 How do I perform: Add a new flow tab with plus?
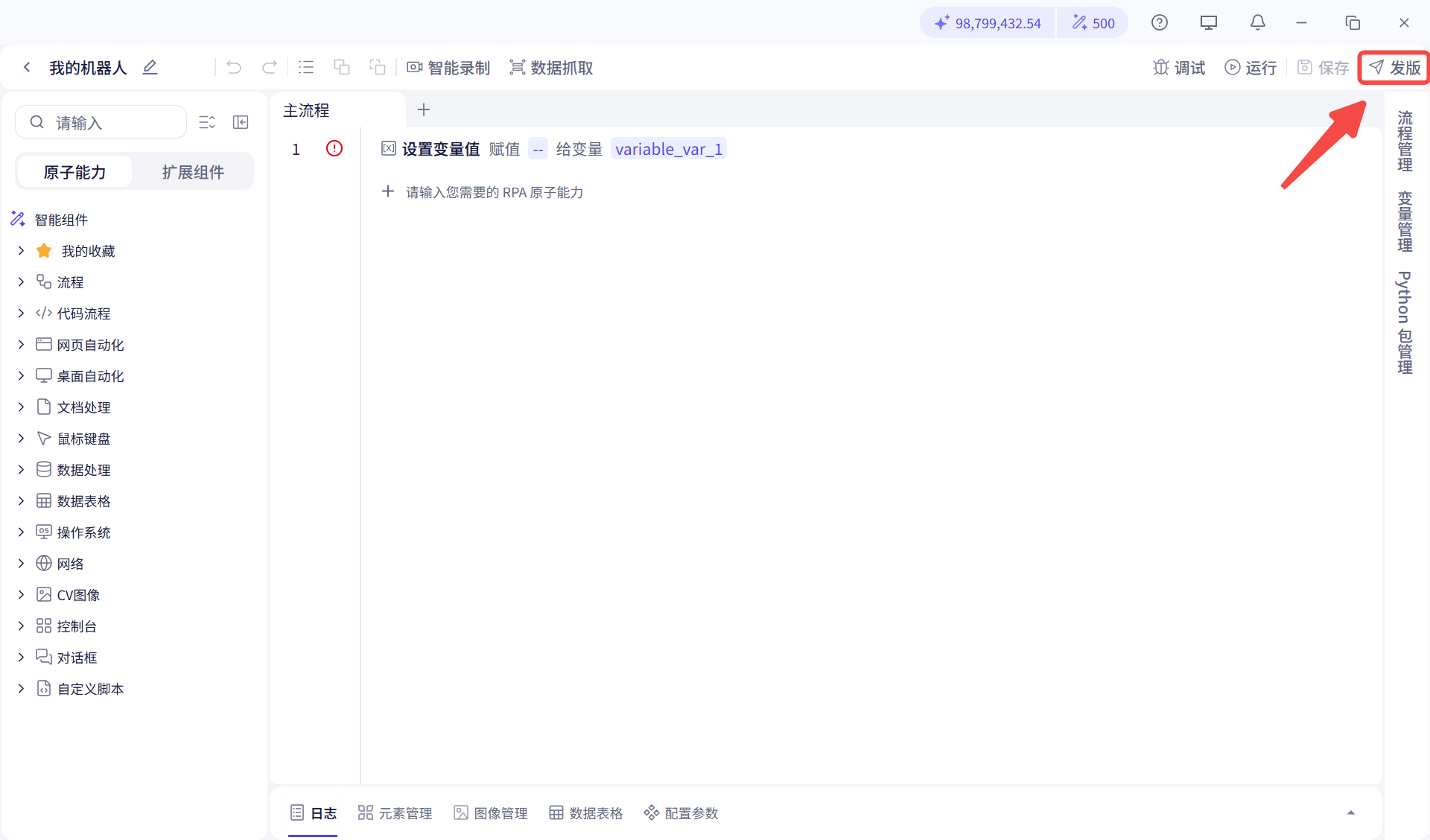point(424,109)
